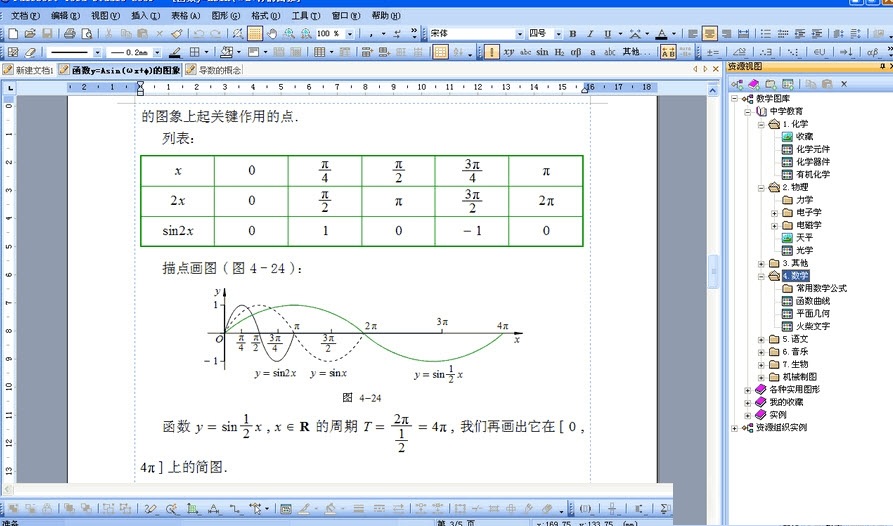Collapse the 1. 化学 tree node
This screenshot has height=526, width=893.
coord(761,124)
